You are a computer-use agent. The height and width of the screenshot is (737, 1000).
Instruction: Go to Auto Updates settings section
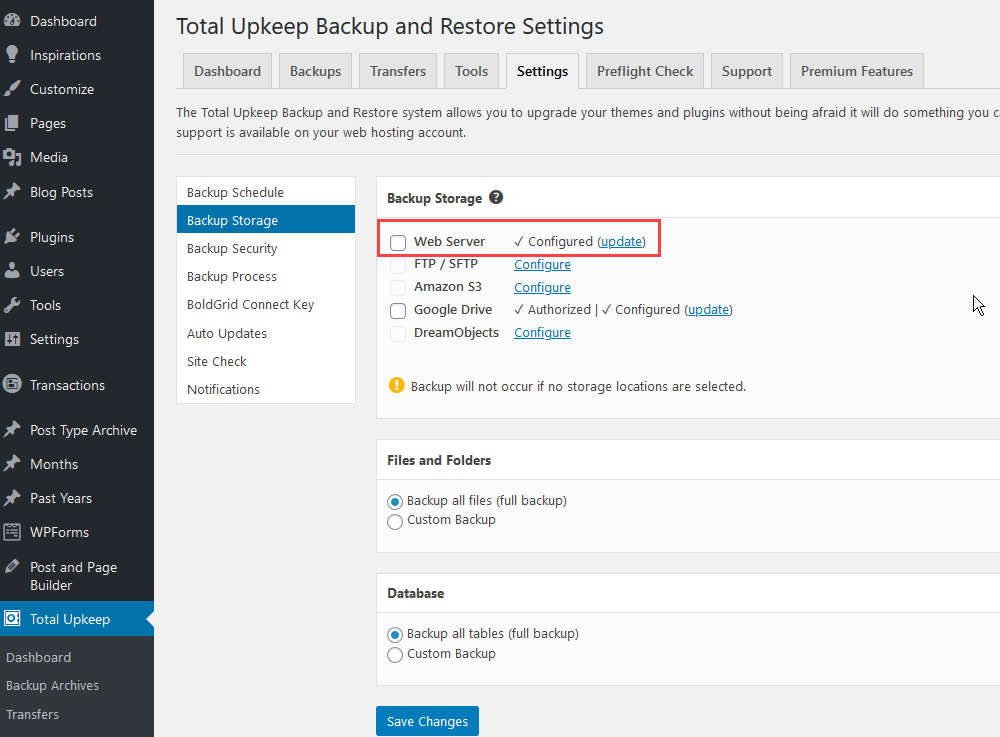tap(227, 333)
